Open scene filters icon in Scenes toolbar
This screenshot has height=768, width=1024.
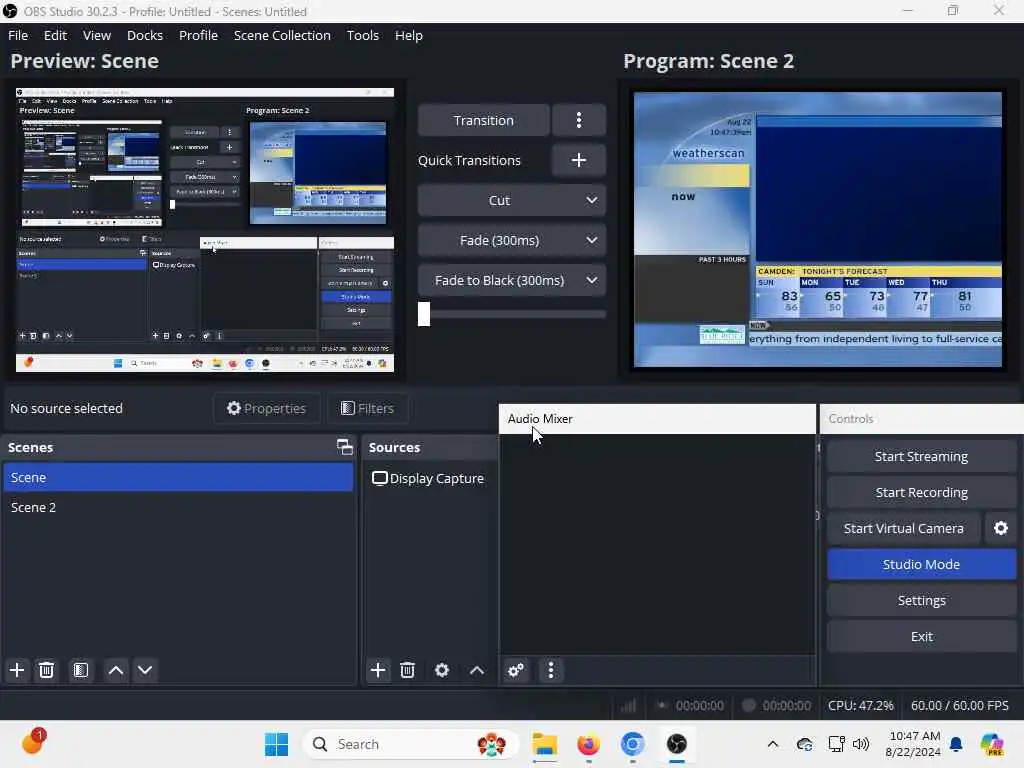coord(81,670)
